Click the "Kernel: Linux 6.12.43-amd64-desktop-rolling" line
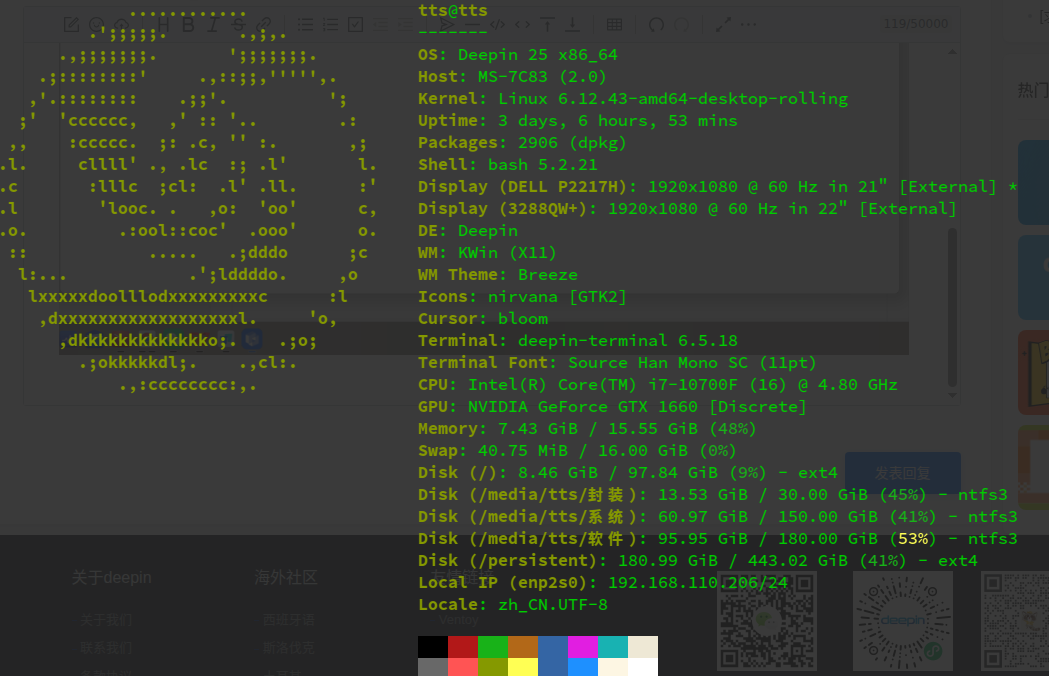Image resolution: width=1049 pixels, height=676 pixels. point(633,99)
